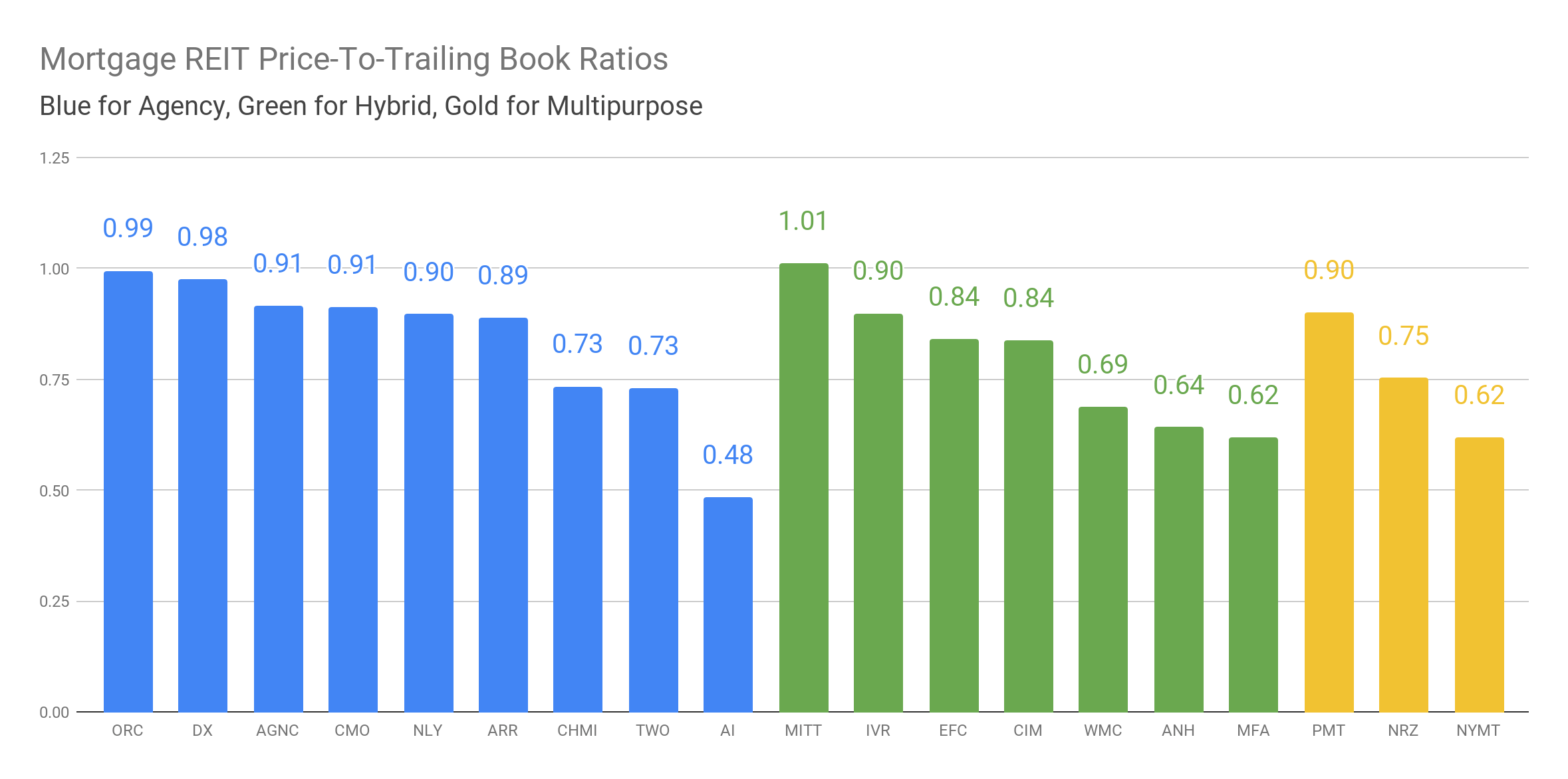Click the 1.01 value above MITT
Viewport: 1568px width, 779px height.
pyautogui.click(x=803, y=221)
